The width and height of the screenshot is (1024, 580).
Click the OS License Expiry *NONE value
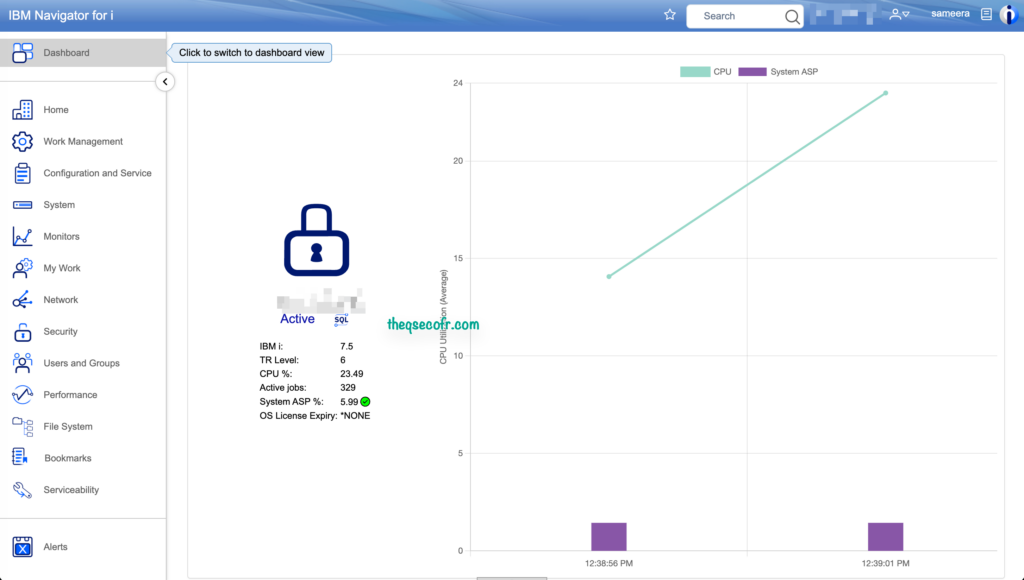coord(355,416)
